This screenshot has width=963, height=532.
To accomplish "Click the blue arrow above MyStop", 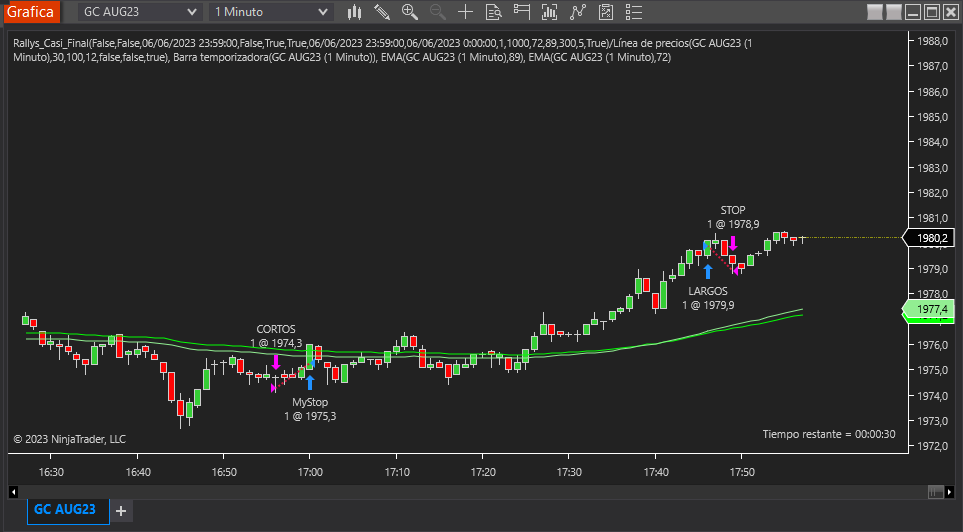I will point(310,382).
